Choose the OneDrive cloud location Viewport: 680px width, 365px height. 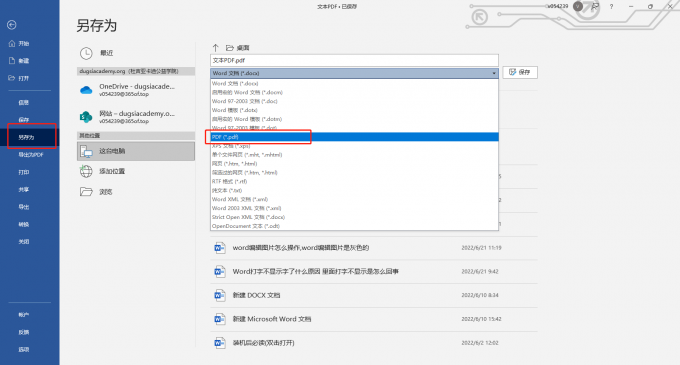(136, 90)
